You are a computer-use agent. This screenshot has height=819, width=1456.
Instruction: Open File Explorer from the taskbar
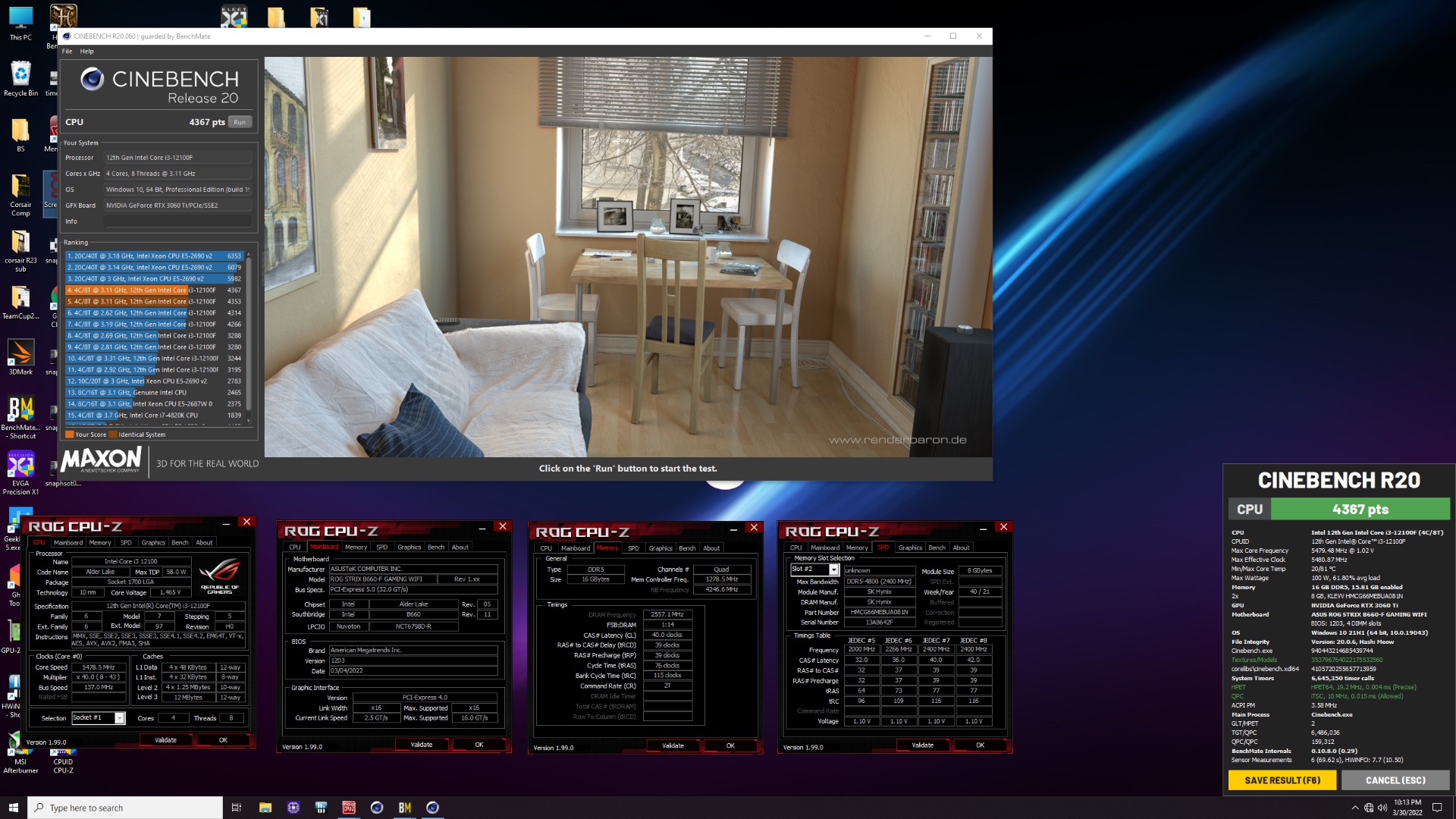(265, 808)
